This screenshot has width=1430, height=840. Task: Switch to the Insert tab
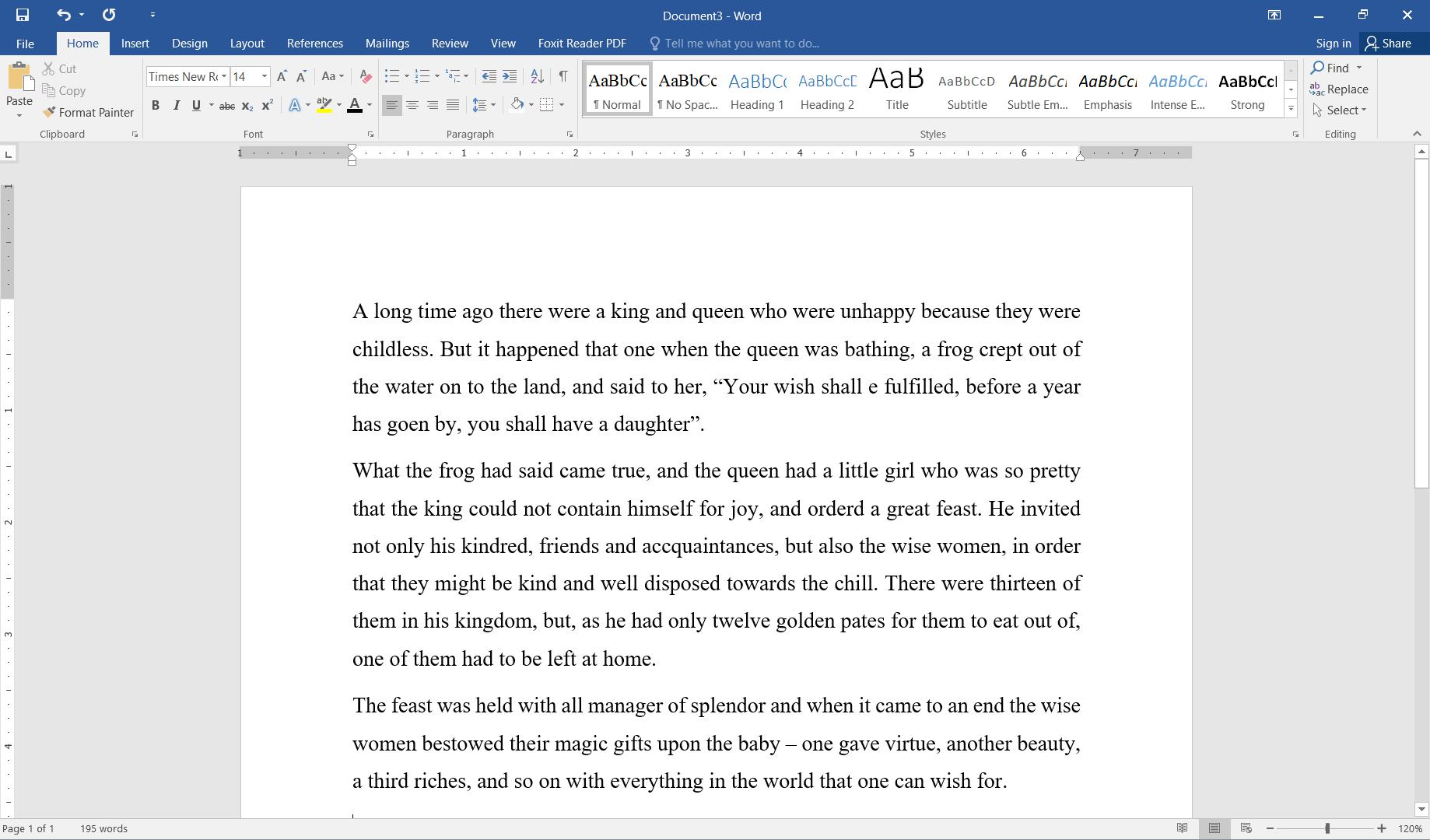coord(135,44)
